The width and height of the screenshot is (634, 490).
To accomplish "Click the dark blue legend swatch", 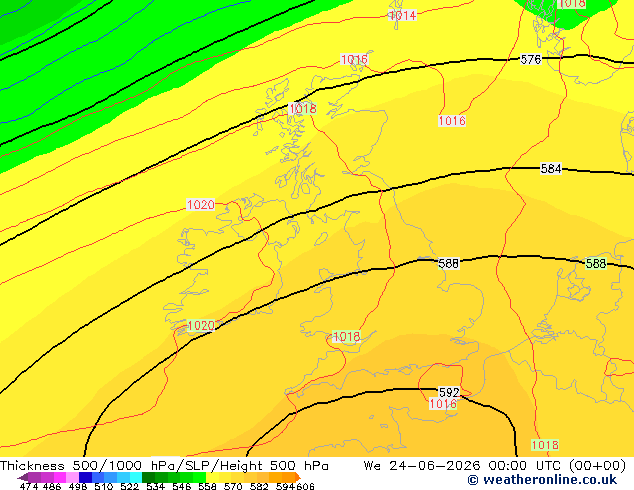I will [x=85, y=477].
